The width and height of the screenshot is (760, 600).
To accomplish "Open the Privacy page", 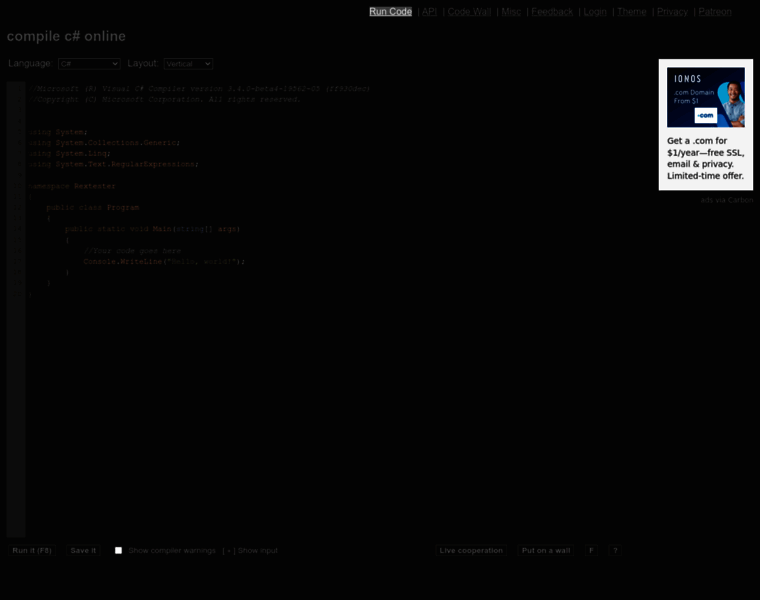I will pyautogui.click(x=672, y=12).
